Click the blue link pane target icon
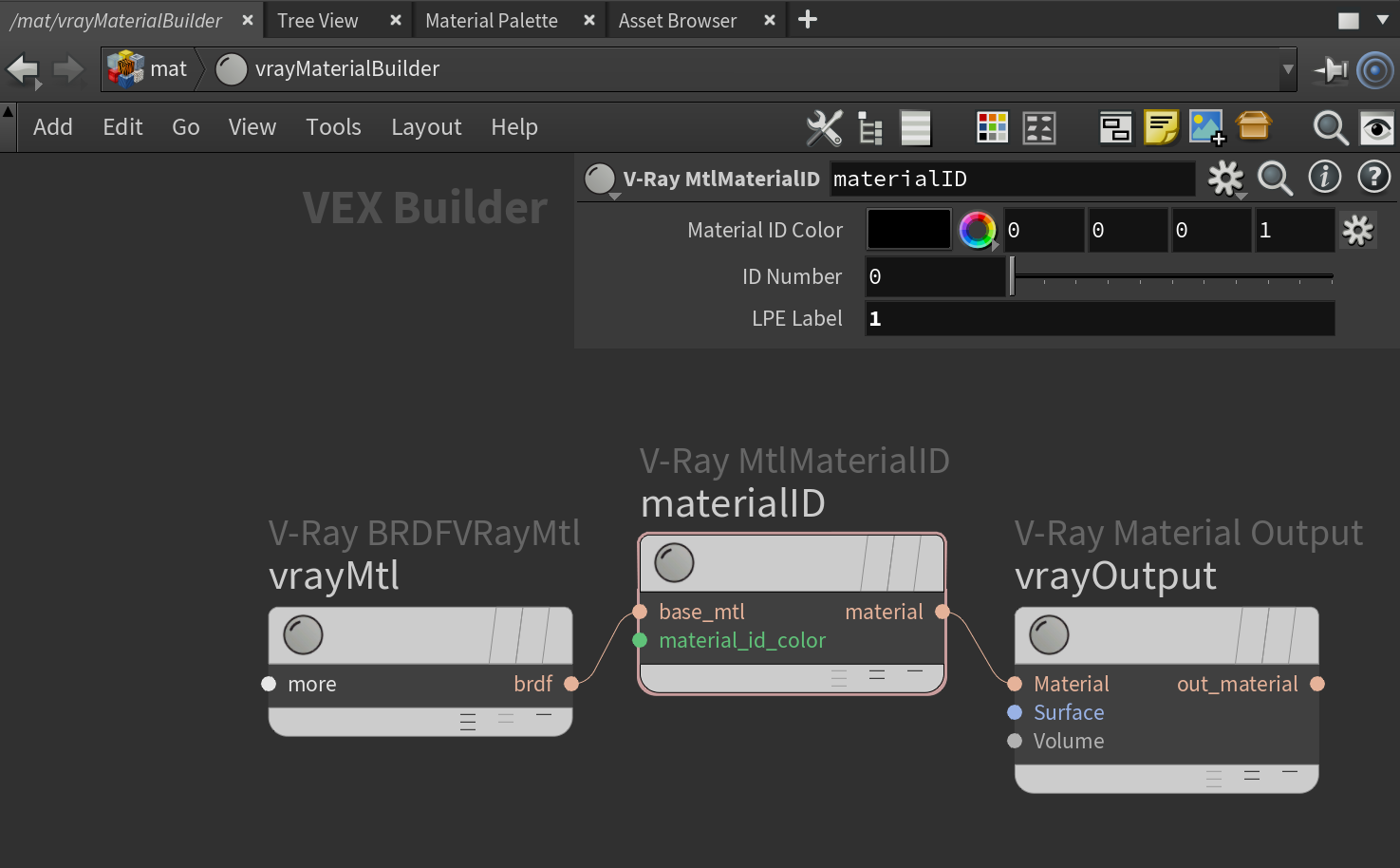Image resolution: width=1400 pixels, height=868 pixels. 1375,69
